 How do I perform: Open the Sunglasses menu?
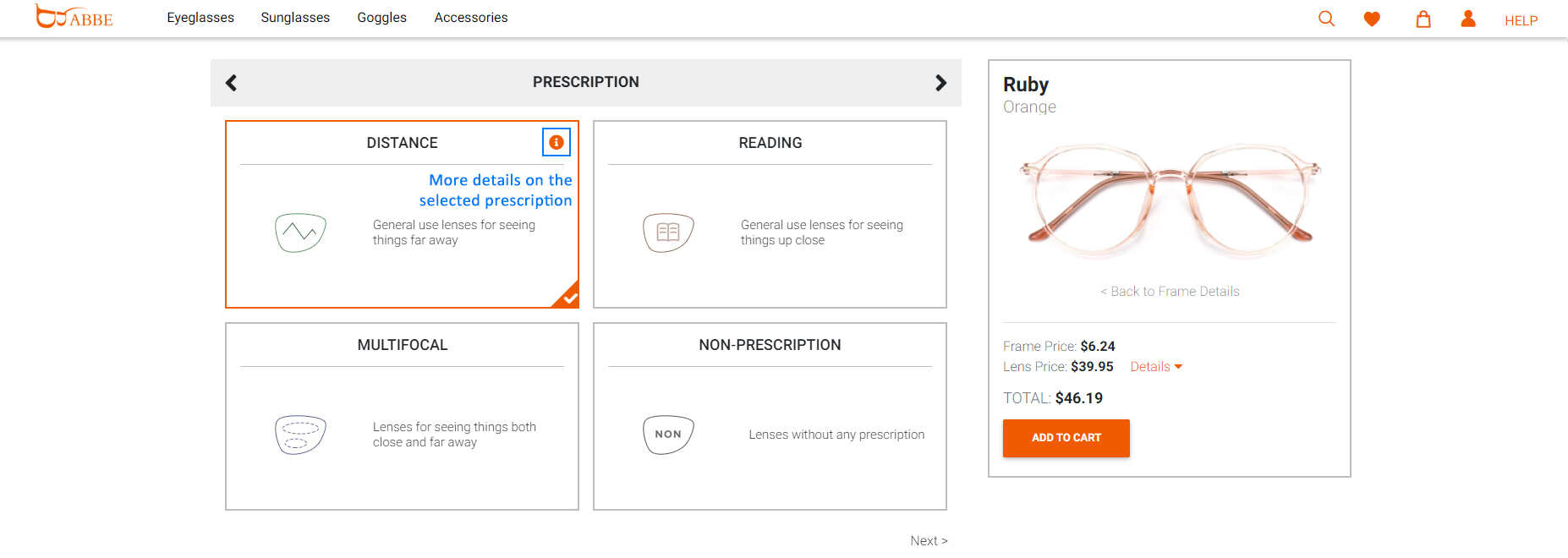coord(295,18)
